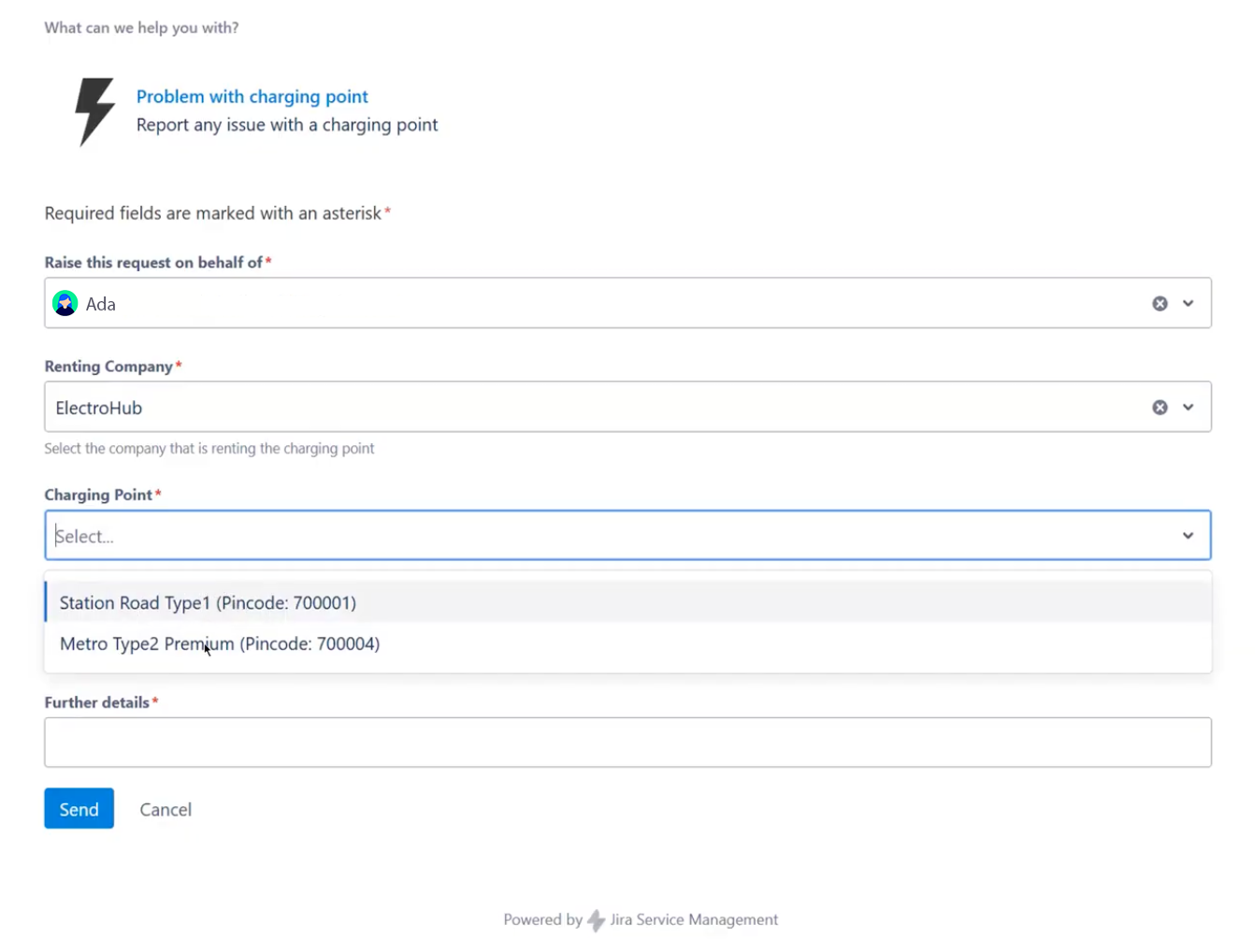1255x952 pixels.
Task: Open 'Problem with charging point' link
Action: (252, 96)
